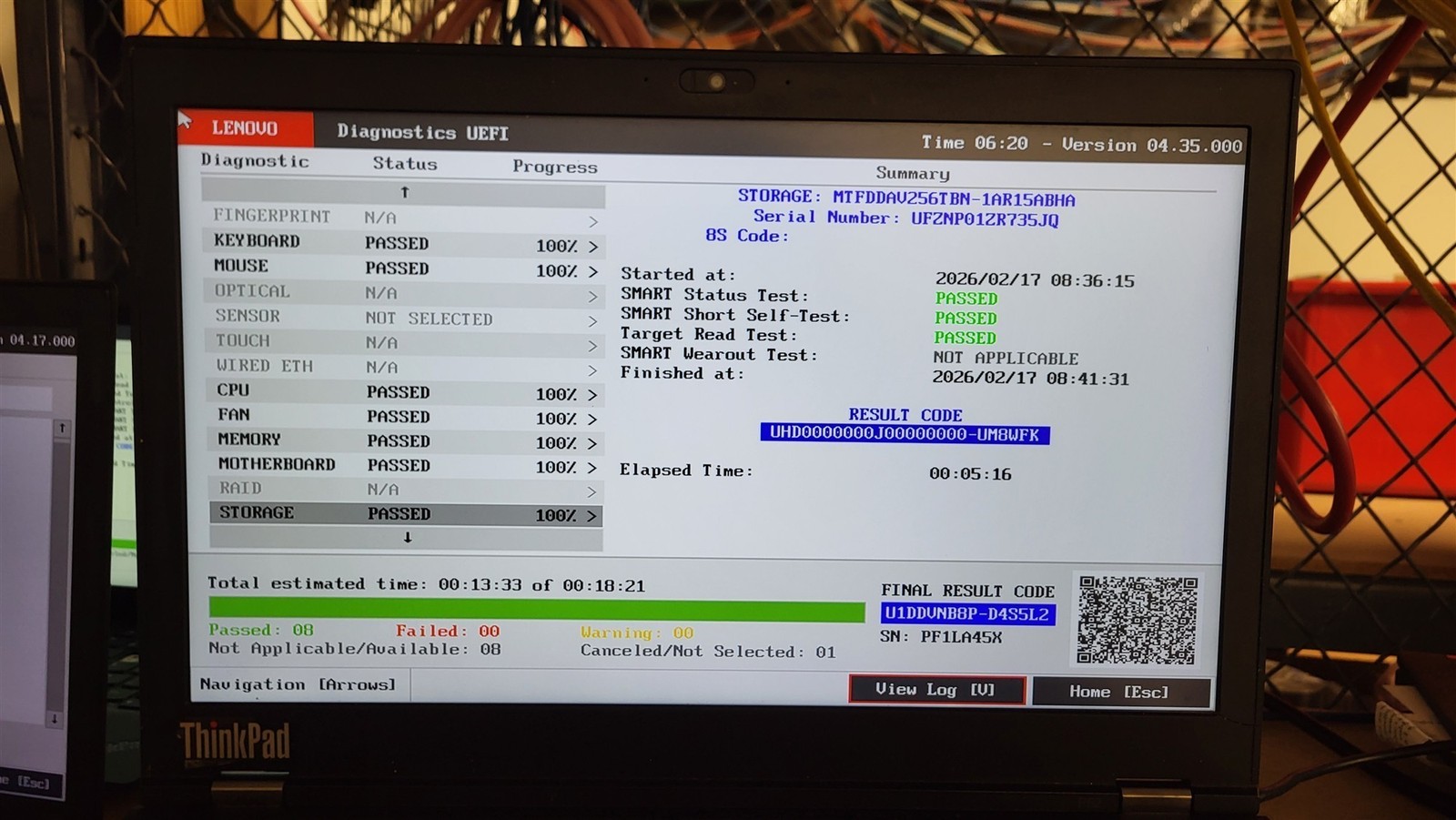Expand the SENSOR row chevron
1456x820 pixels.
592,321
